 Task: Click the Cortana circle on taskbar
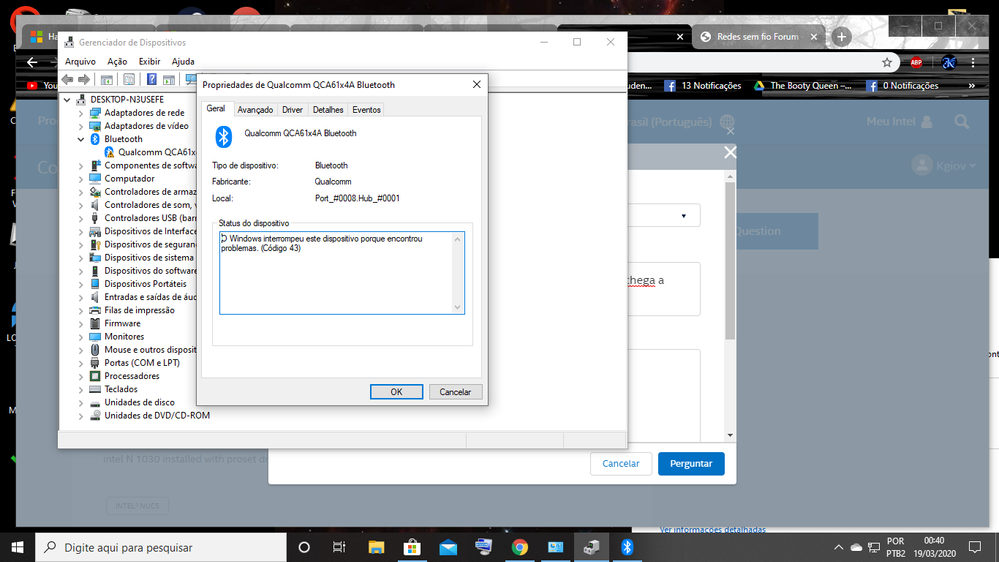pyautogui.click(x=304, y=547)
